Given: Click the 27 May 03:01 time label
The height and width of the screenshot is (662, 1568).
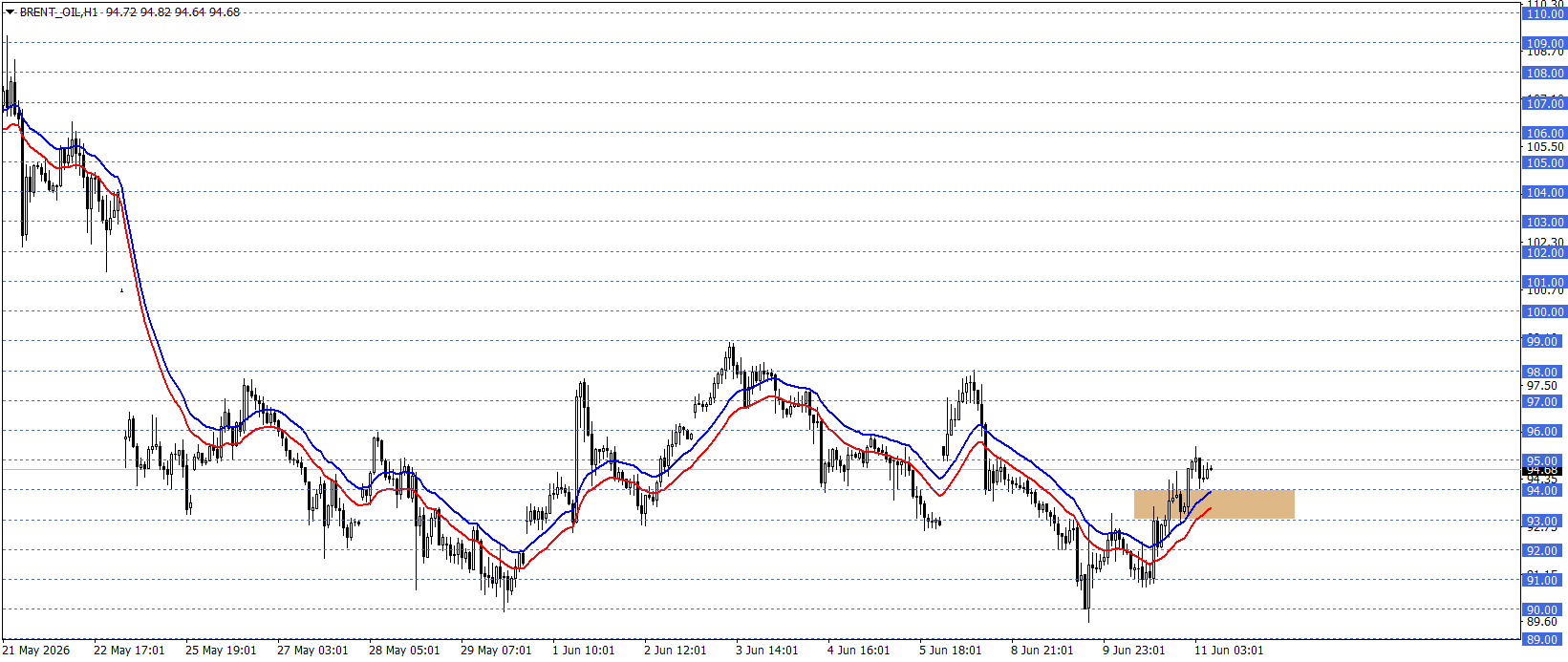Looking at the screenshot, I should [x=312, y=651].
